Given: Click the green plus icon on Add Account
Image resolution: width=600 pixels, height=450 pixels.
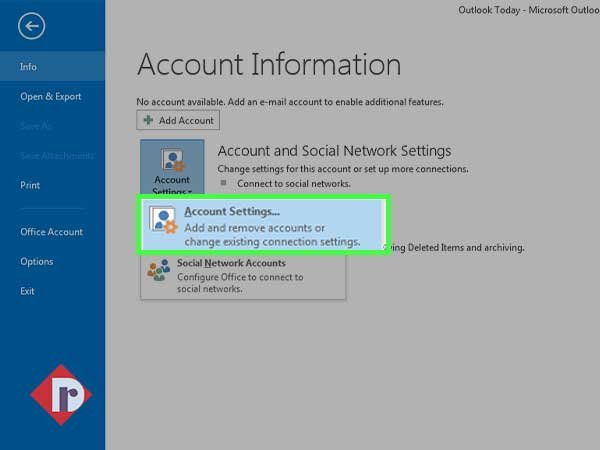Looking at the screenshot, I should point(148,120).
